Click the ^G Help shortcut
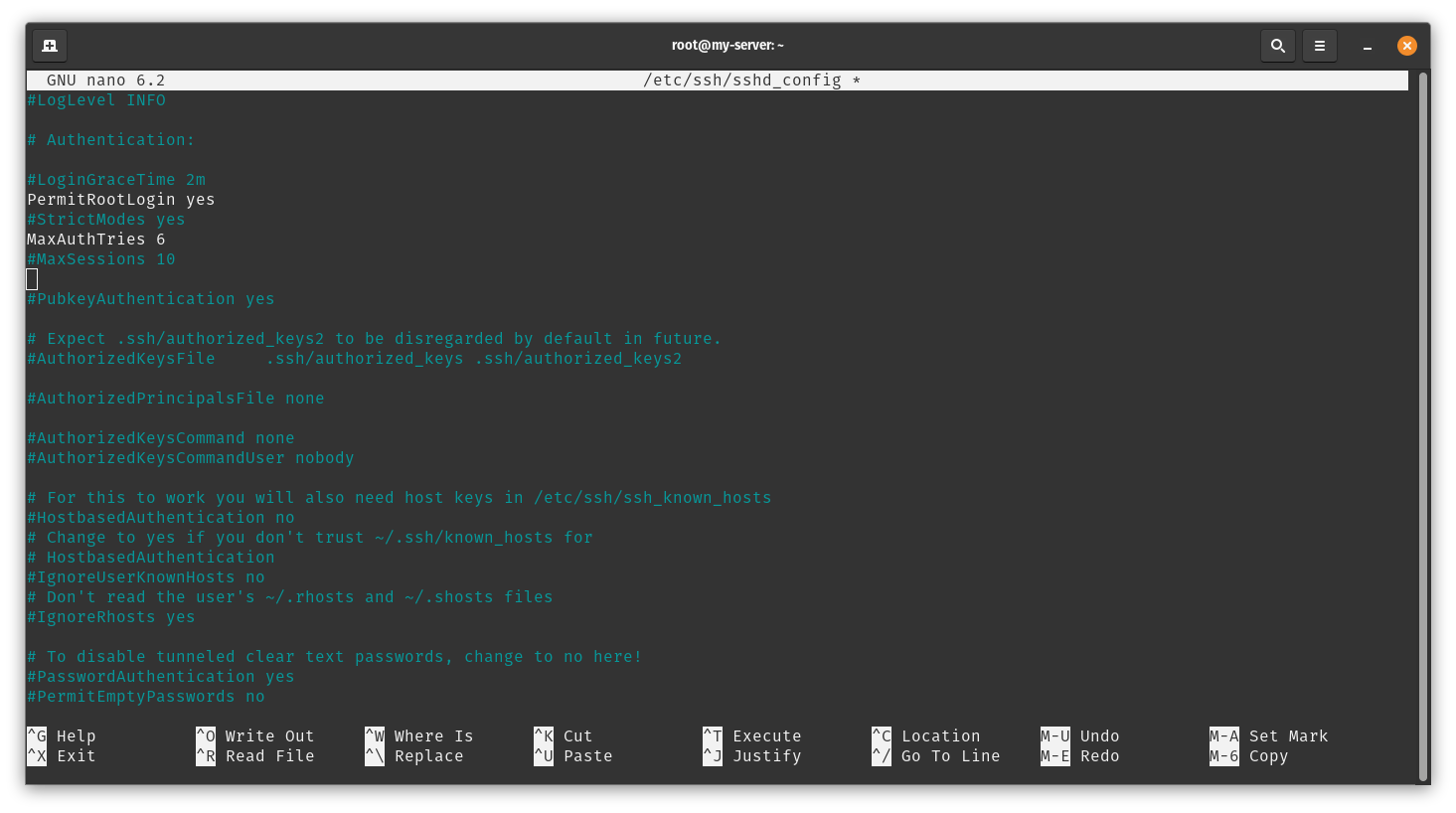Screen dimensions: 1456x813 click(62, 736)
